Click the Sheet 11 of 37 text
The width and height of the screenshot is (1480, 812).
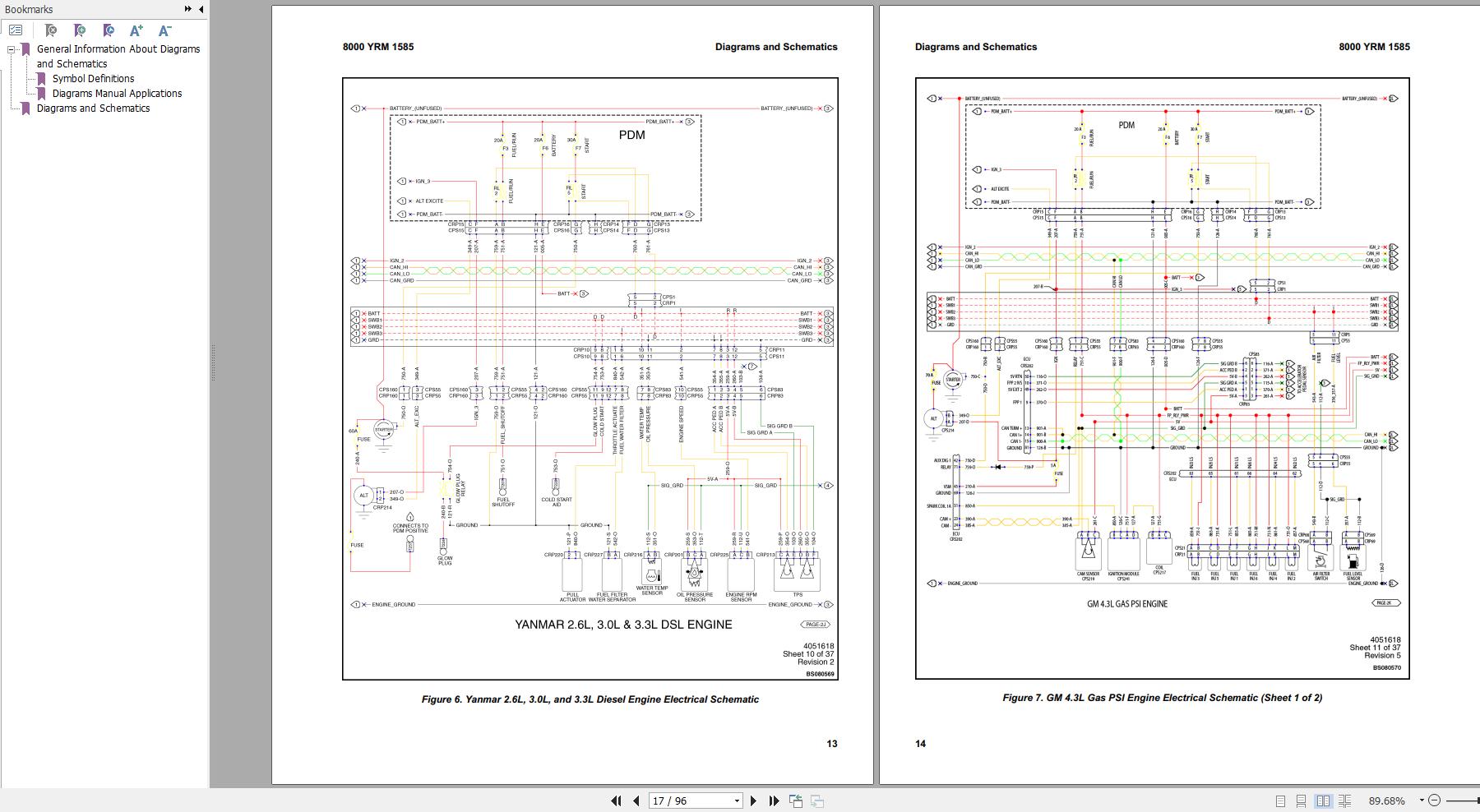pos(1375,648)
